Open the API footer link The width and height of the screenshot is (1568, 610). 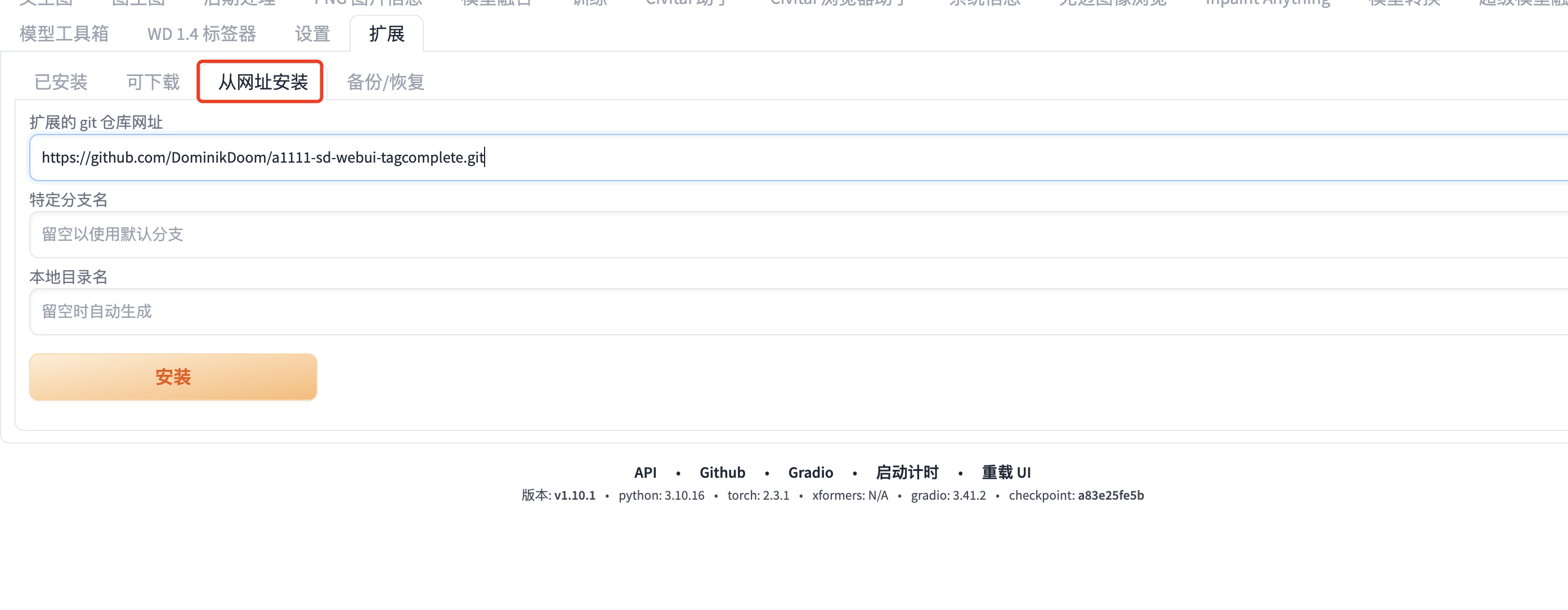tap(645, 473)
